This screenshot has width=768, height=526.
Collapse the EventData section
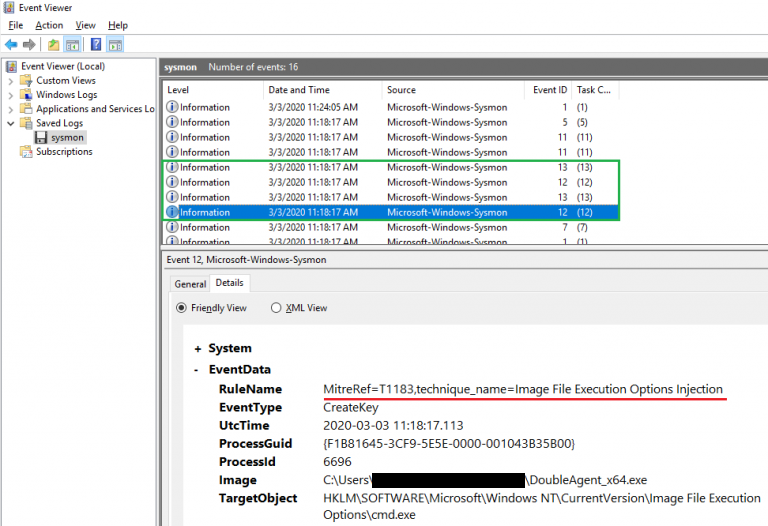click(x=198, y=369)
